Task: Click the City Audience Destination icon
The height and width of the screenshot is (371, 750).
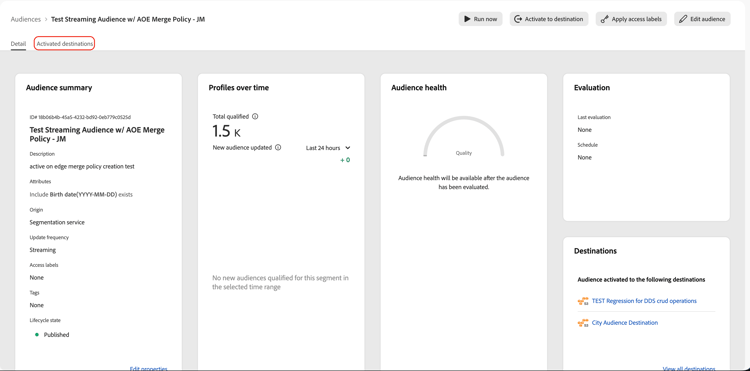Action: coord(583,323)
